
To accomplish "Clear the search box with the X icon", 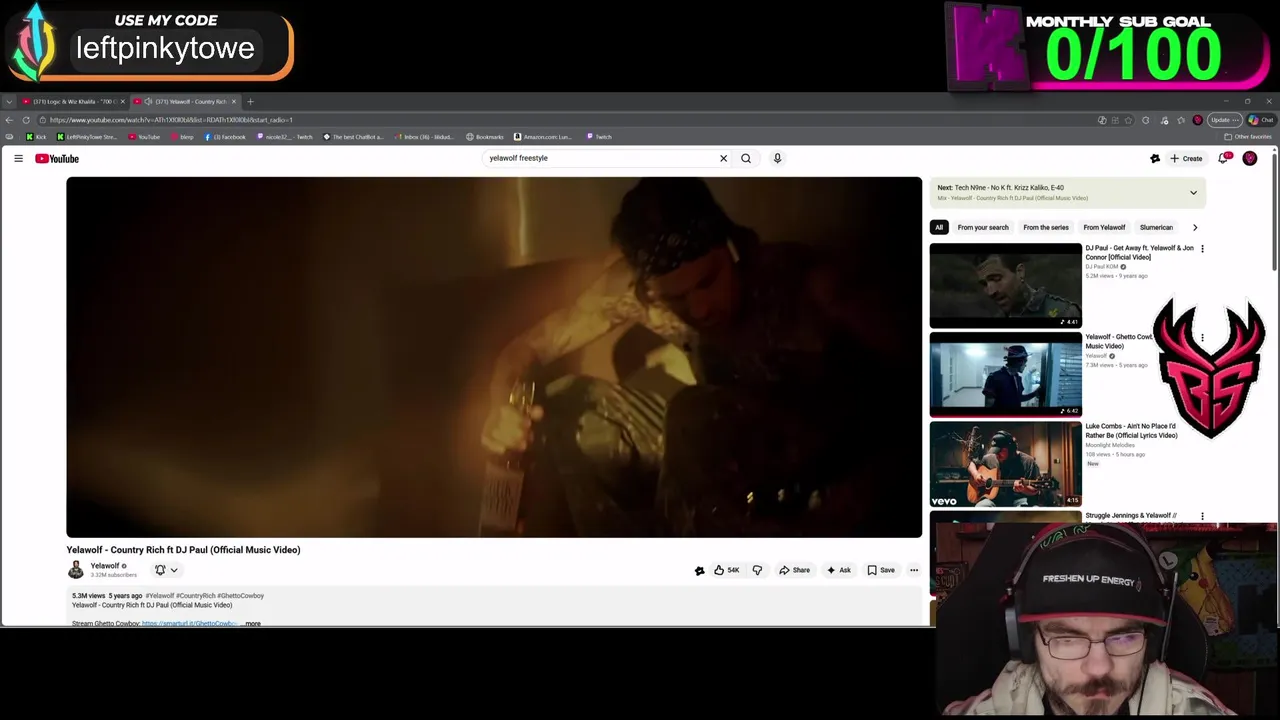I will [724, 158].
